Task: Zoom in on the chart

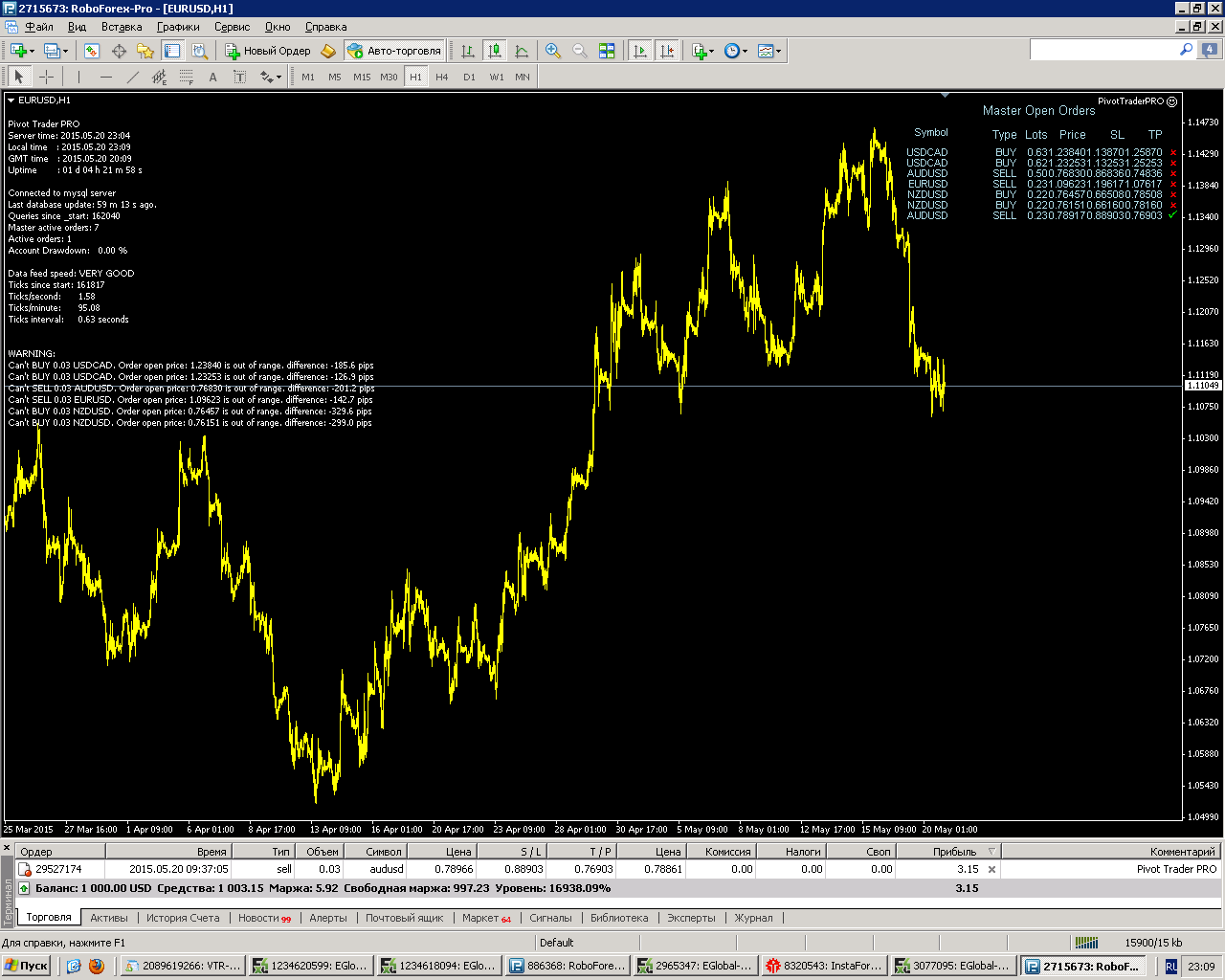Action: [553, 51]
